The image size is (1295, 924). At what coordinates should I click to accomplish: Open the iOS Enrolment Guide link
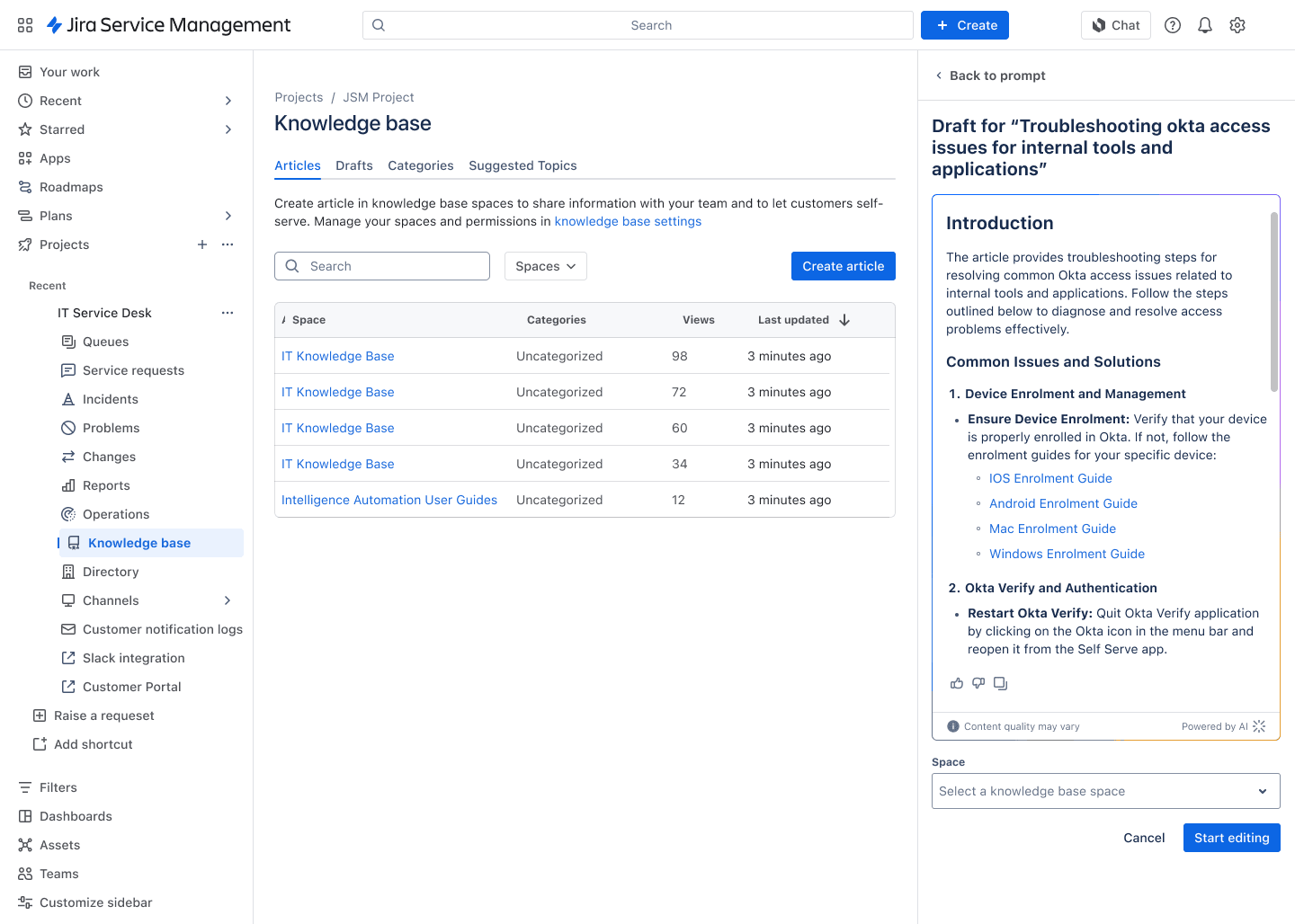click(x=1050, y=478)
